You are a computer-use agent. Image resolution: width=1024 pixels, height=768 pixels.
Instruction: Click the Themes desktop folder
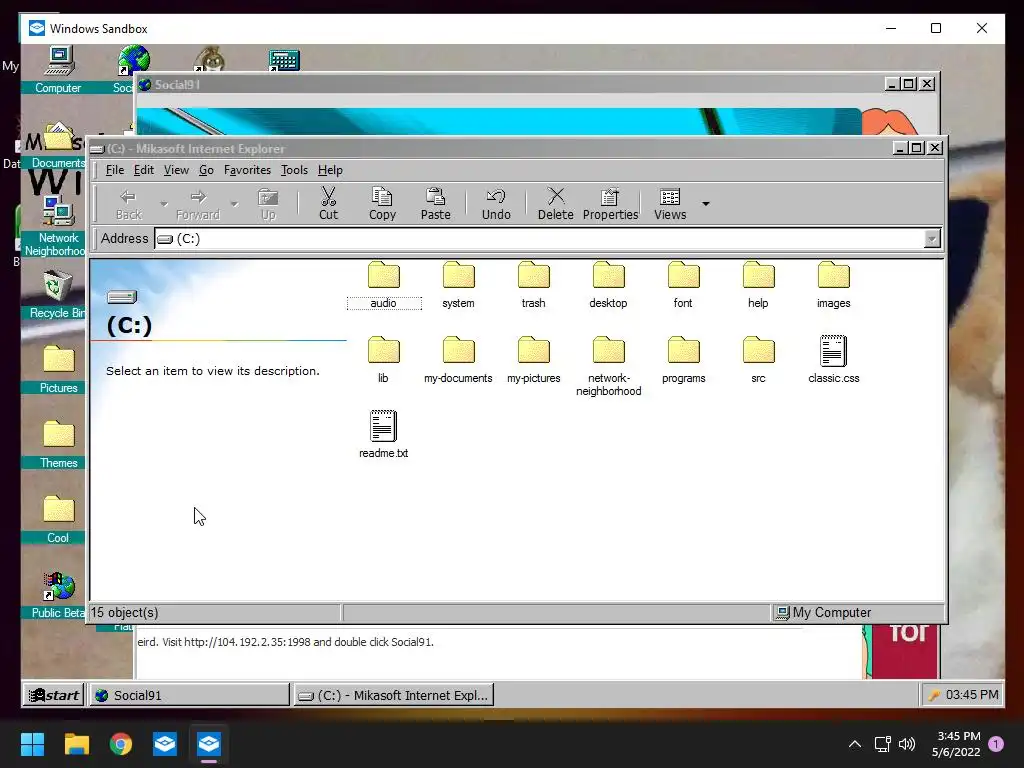pyautogui.click(x=58, y=445)
